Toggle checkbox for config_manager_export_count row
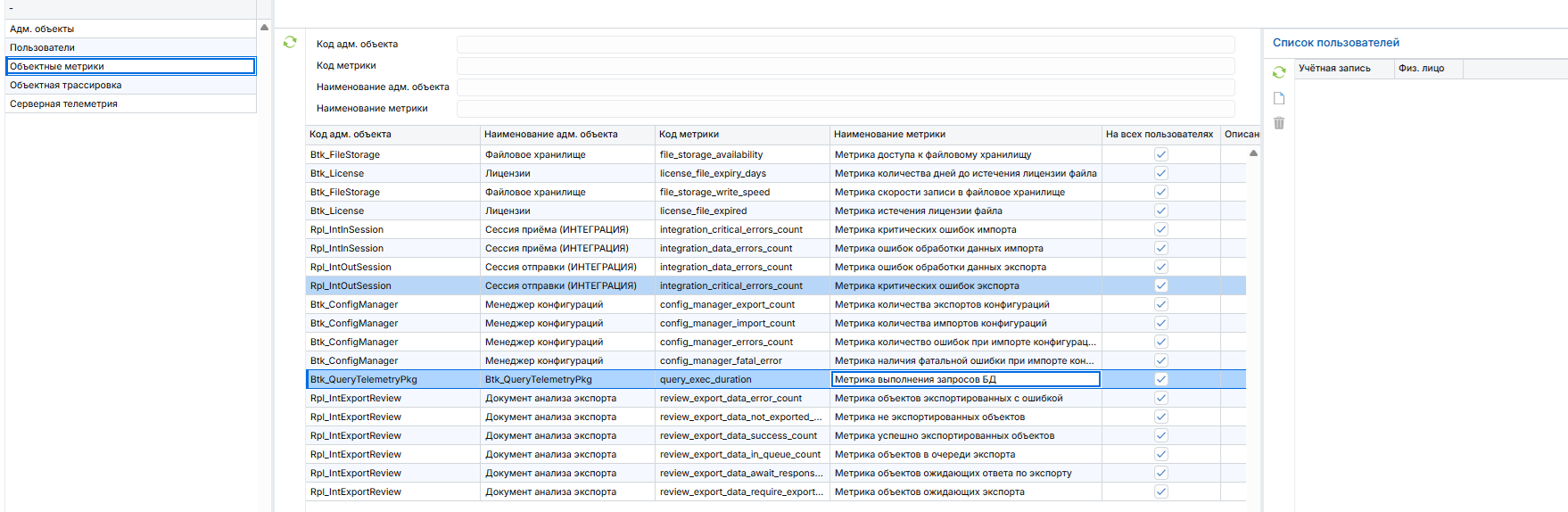The height and width of the screenshot is (512, 1568). pyautogui.click(x=1160, y=304)
